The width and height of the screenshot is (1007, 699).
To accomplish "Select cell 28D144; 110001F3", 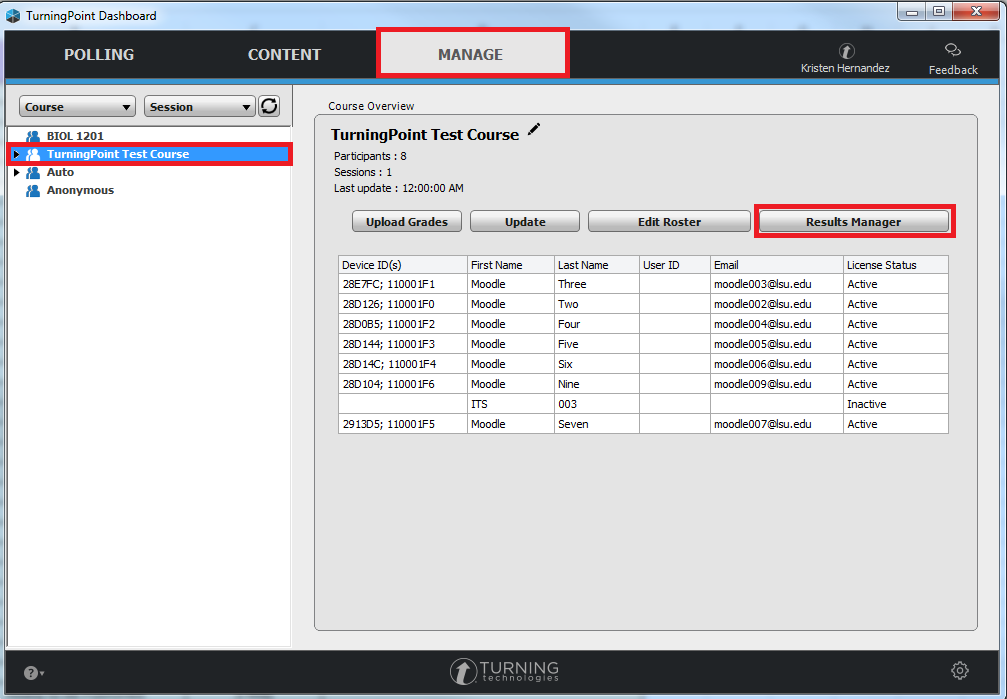I will click(403, 344).
